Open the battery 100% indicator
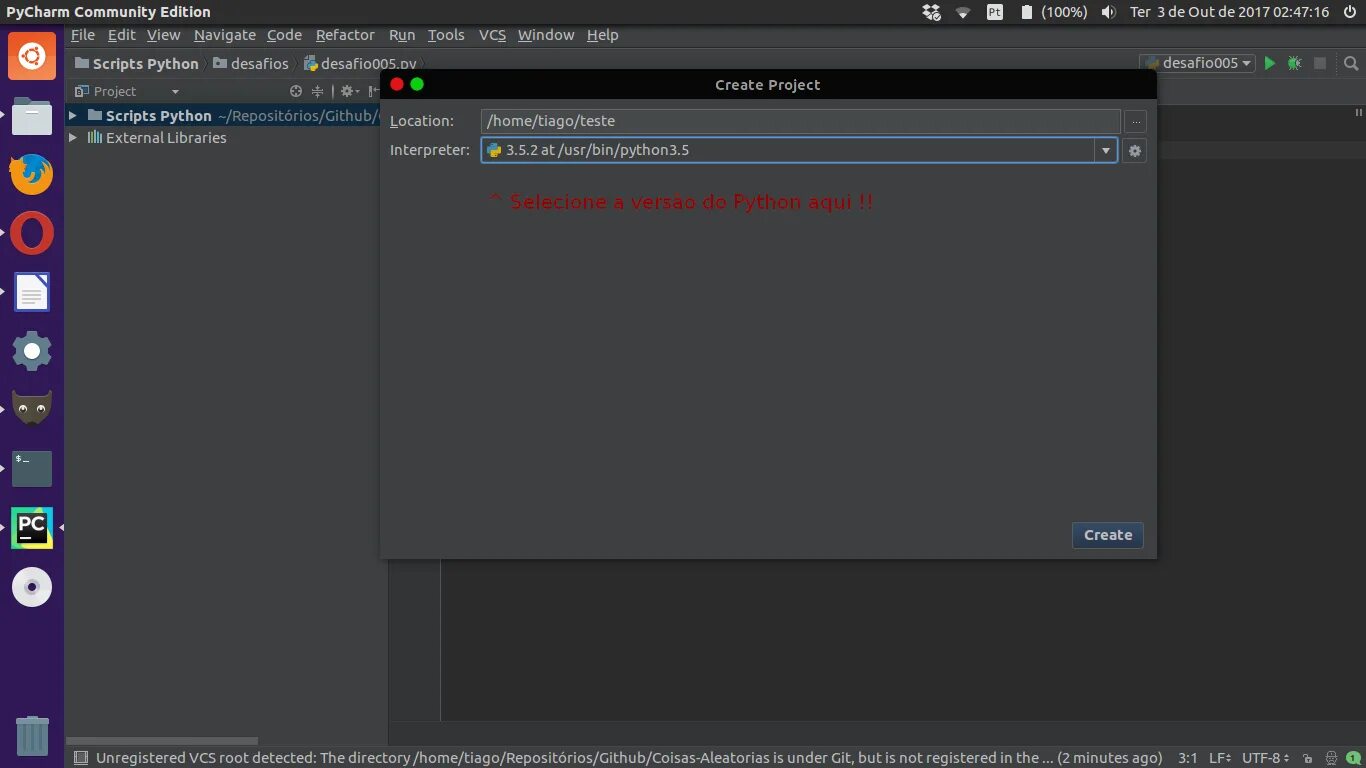 click(x=1053, y=12)
